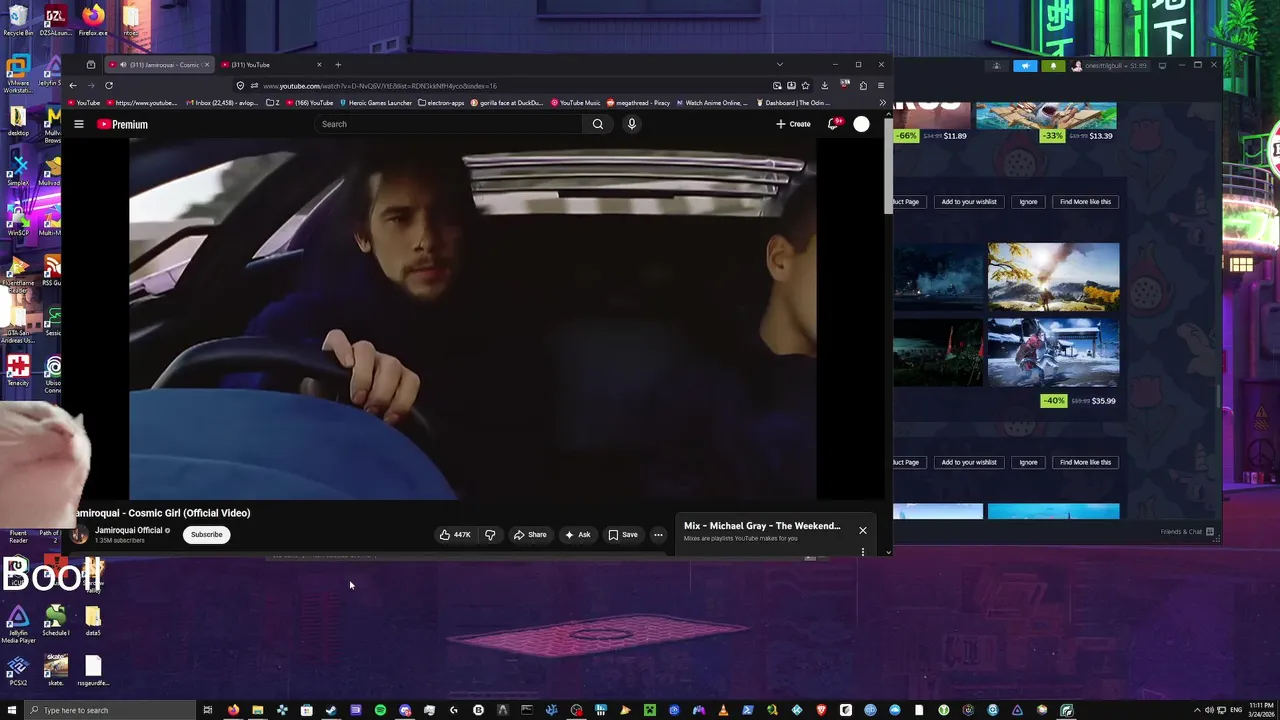
Task: Open Firefox extensions puzzle icon
Action: (x=863, y=85)
